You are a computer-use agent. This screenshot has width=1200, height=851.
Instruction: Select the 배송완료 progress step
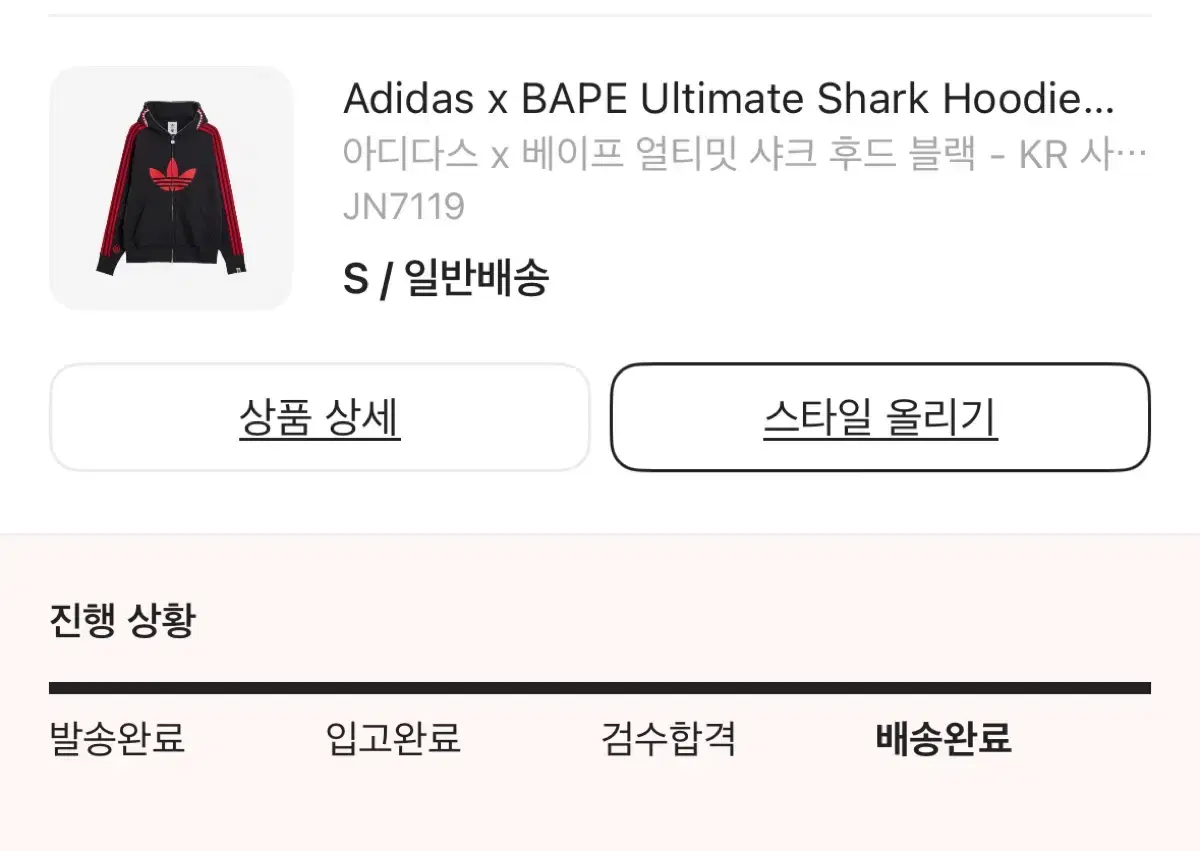click(x=944, y=739)
